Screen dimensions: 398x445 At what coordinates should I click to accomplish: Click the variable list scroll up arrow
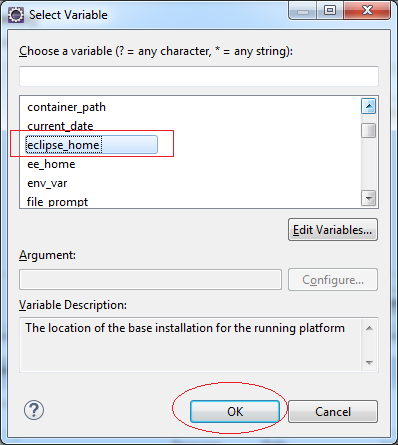click(x=368, y=106)
